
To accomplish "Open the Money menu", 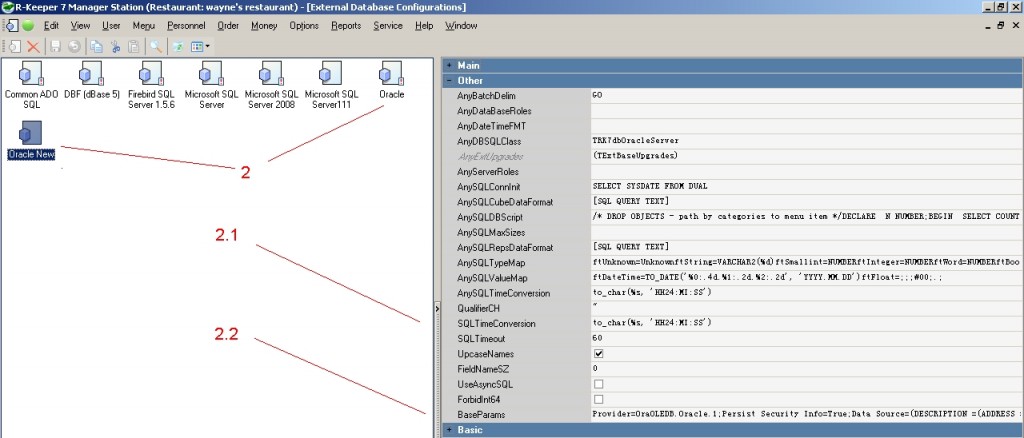I will point(264,25).
